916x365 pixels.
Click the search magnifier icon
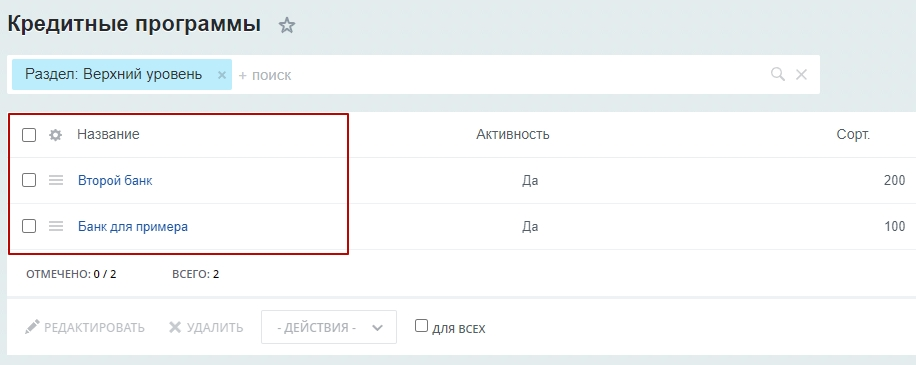(x=778, y=74)
